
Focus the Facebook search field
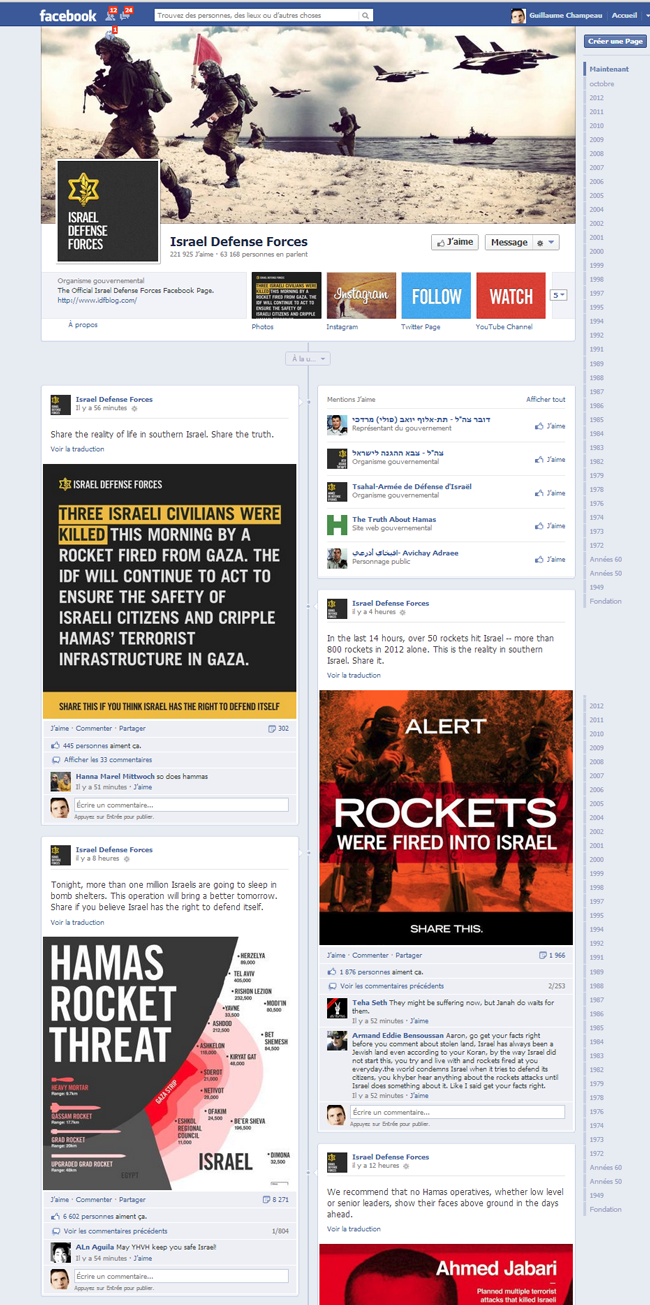click(258, 15)
